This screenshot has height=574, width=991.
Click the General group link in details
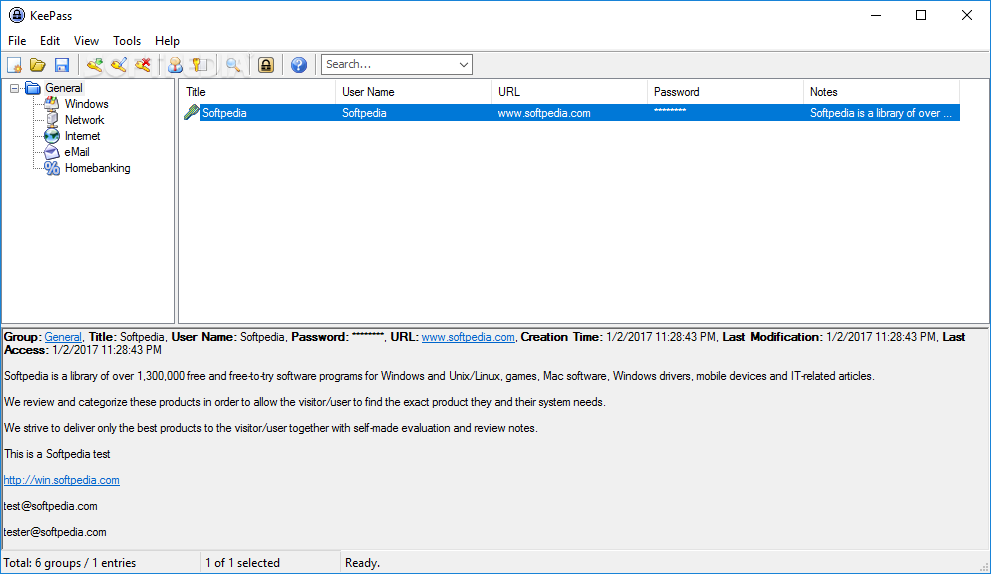pyautogui.click(x=63, y=337)
